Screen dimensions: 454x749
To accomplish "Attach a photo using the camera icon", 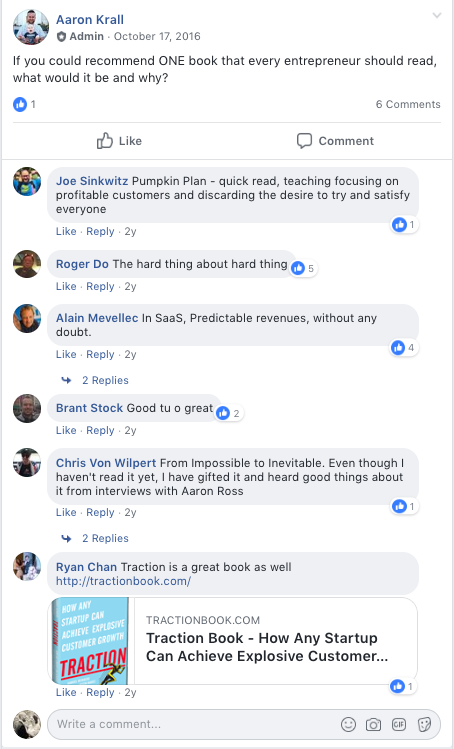I will [373, 725].
